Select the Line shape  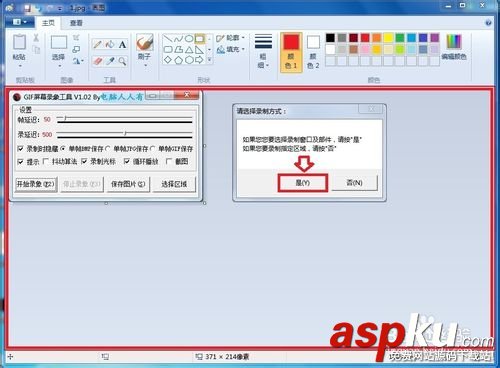168,39
